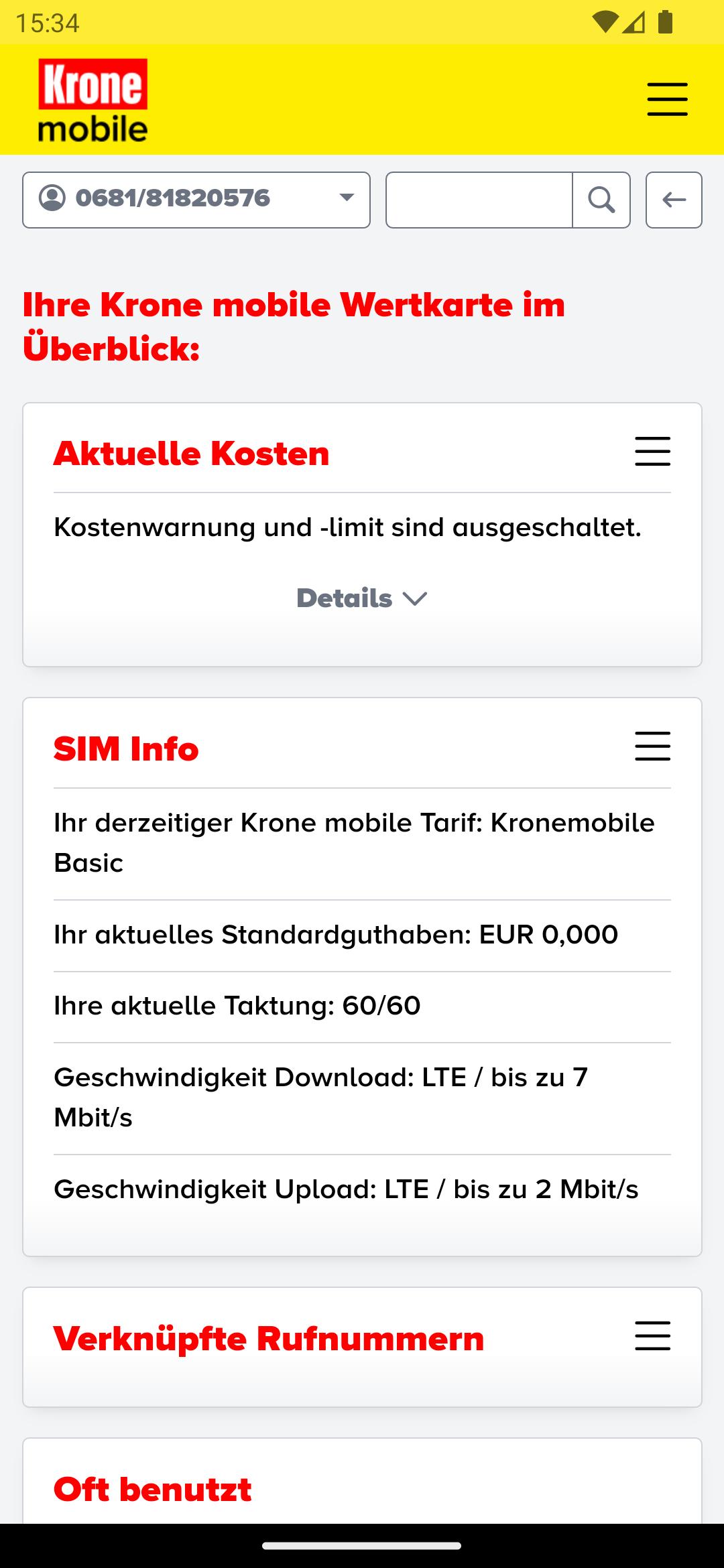The width and height of the screenshot is (724, 1568).
Task: Tap the back arrow button
Action: [674, 200]
